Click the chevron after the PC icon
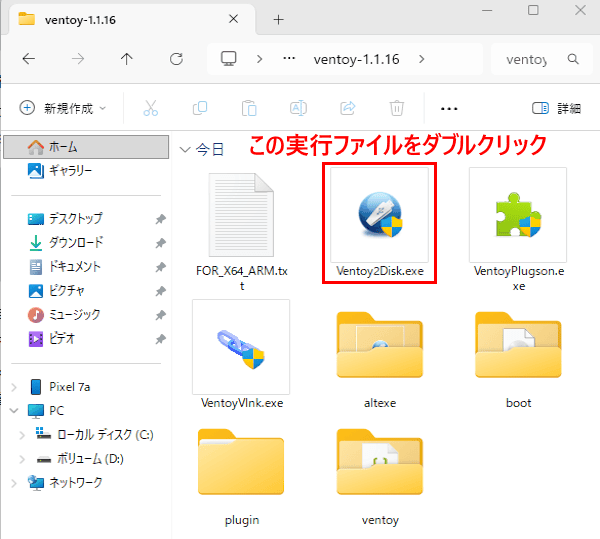 (259, 59)
